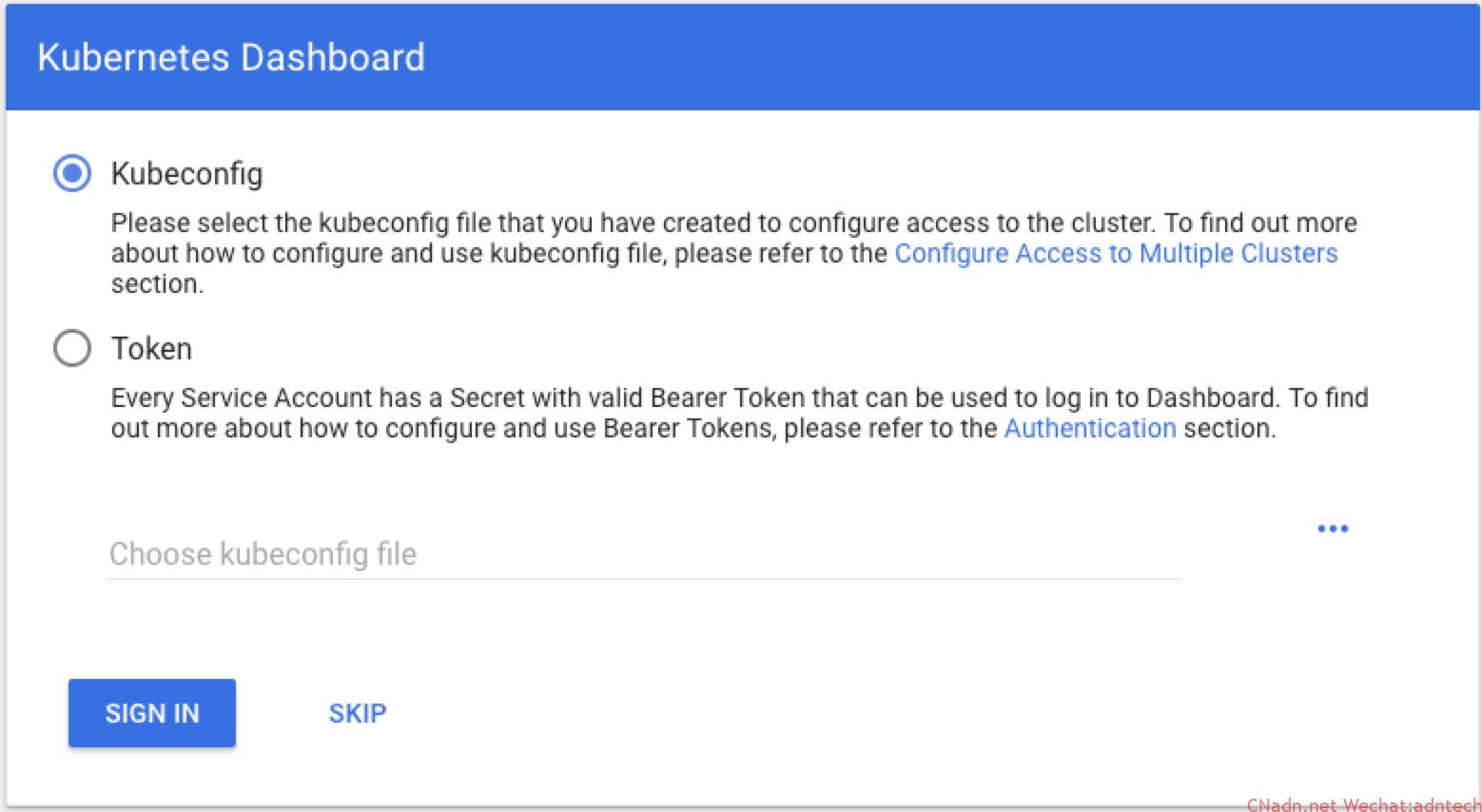The height and width of the screenshot is (812, 1482).
Task: Skip login using the SKIP button
Action: coord(358,713)
